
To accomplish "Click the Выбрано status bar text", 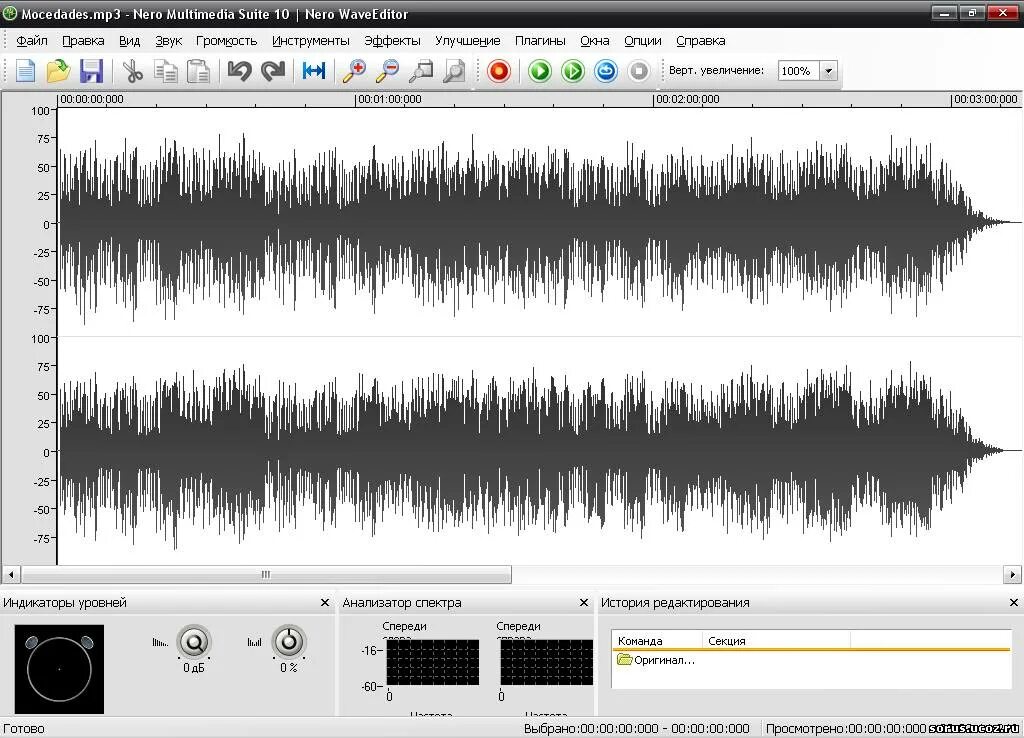I will click(637, 728).
